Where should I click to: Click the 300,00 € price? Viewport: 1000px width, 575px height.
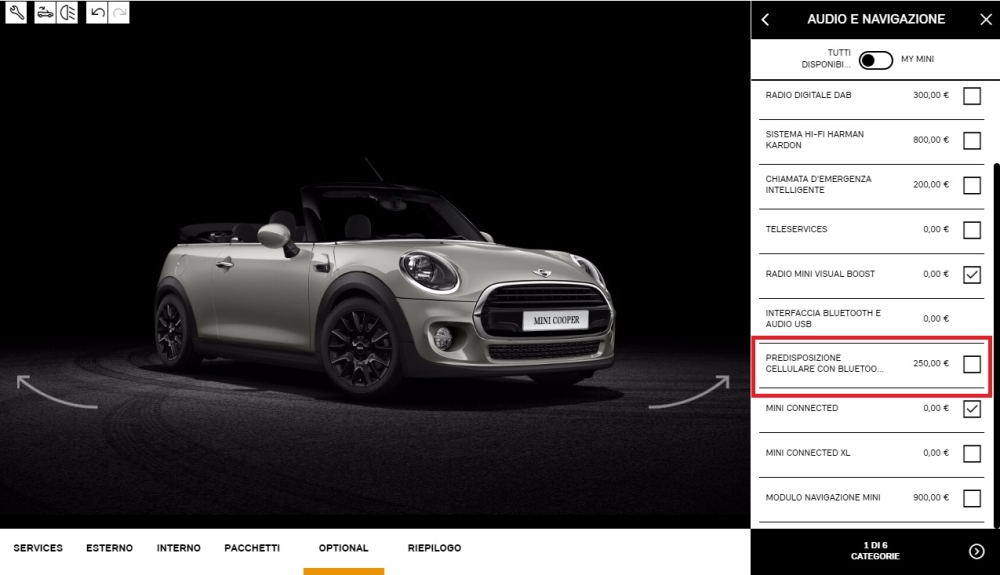930,95
